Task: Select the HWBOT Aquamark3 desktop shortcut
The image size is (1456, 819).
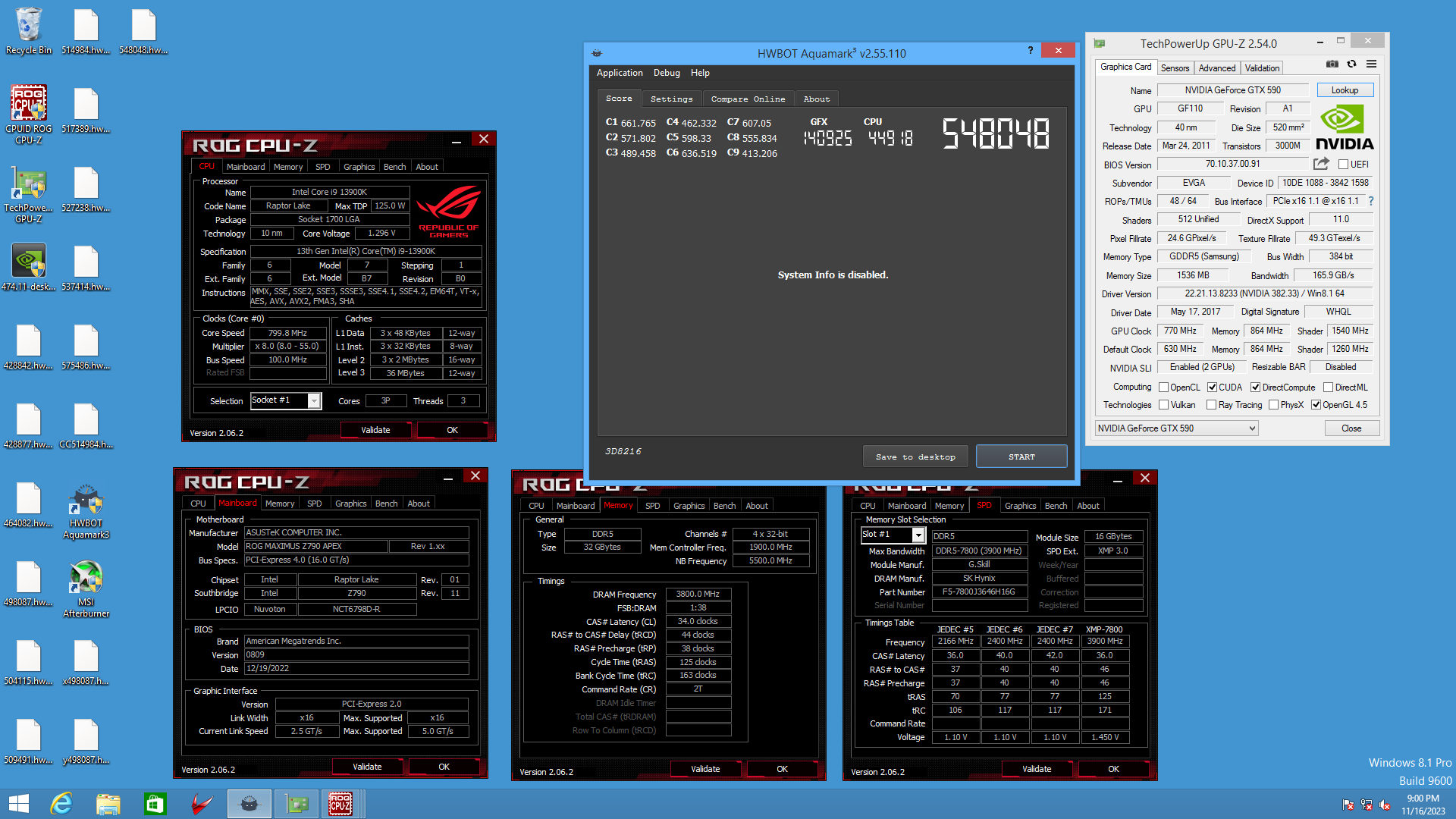Action: tap(86, 512)
